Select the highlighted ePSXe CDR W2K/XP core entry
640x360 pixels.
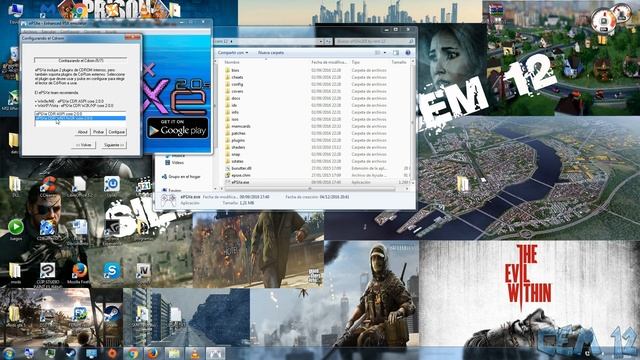coord(80,118)
